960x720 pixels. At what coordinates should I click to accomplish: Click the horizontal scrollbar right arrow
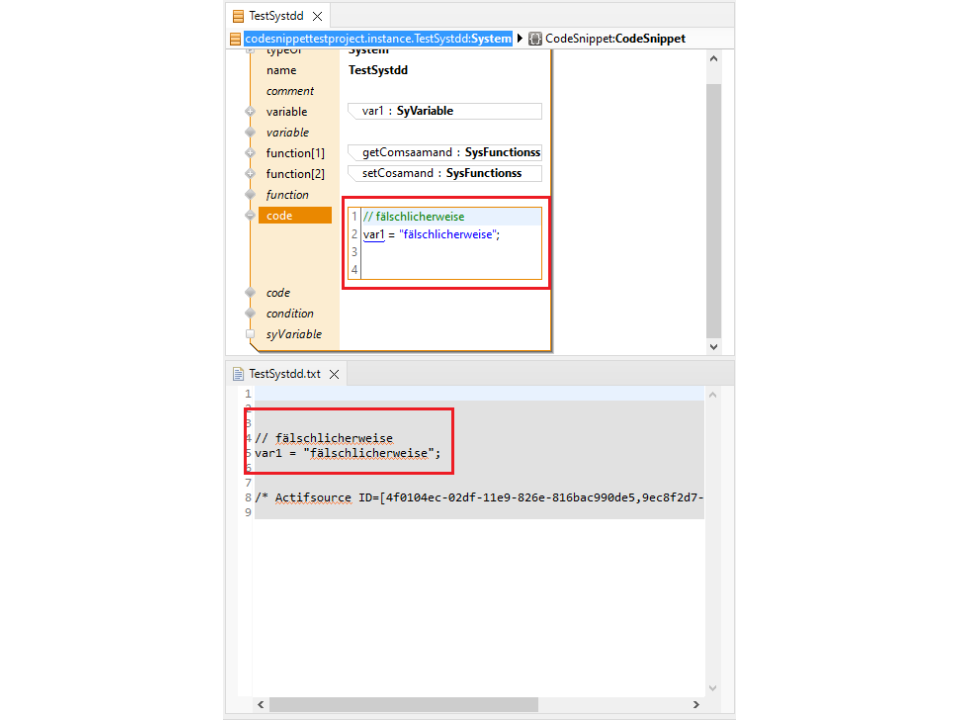pyautogui.click(x=697, y=705)
